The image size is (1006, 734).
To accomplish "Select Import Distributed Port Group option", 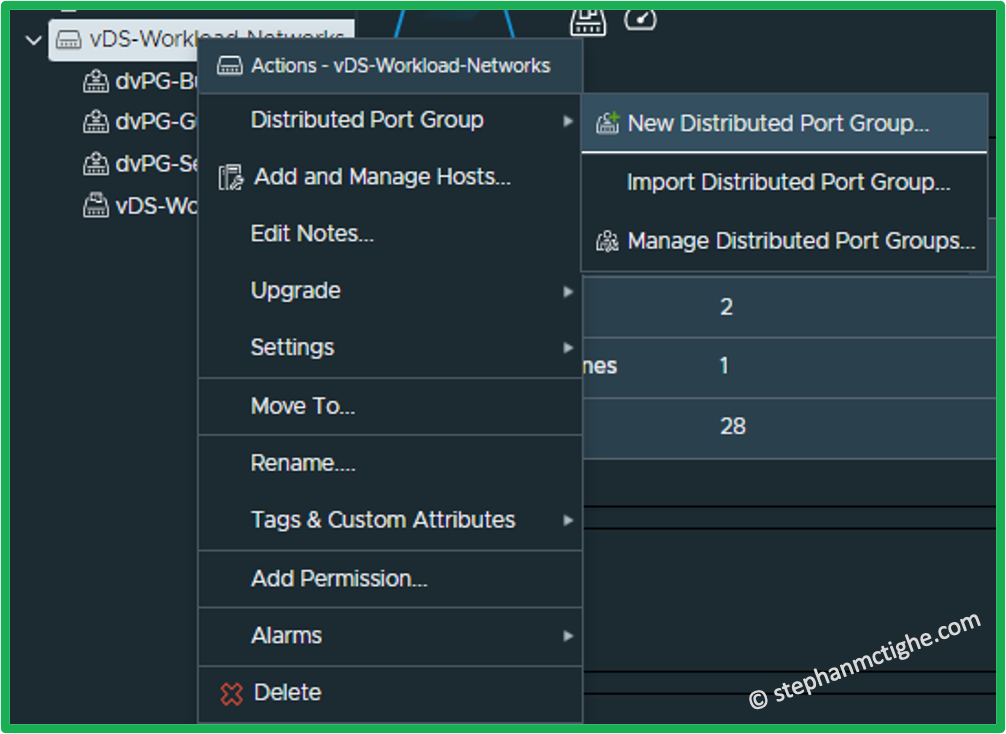I will pyautogui.click(x=788, y=183).
